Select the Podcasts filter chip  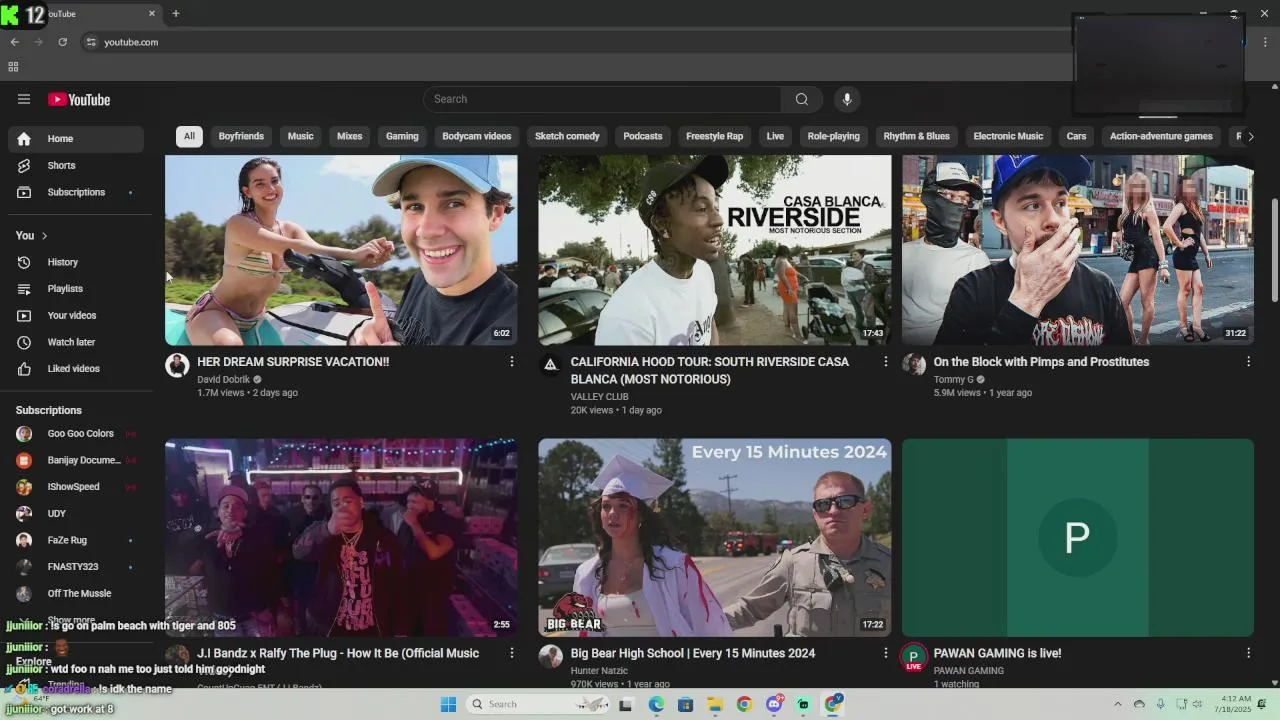tap(643, 136)
